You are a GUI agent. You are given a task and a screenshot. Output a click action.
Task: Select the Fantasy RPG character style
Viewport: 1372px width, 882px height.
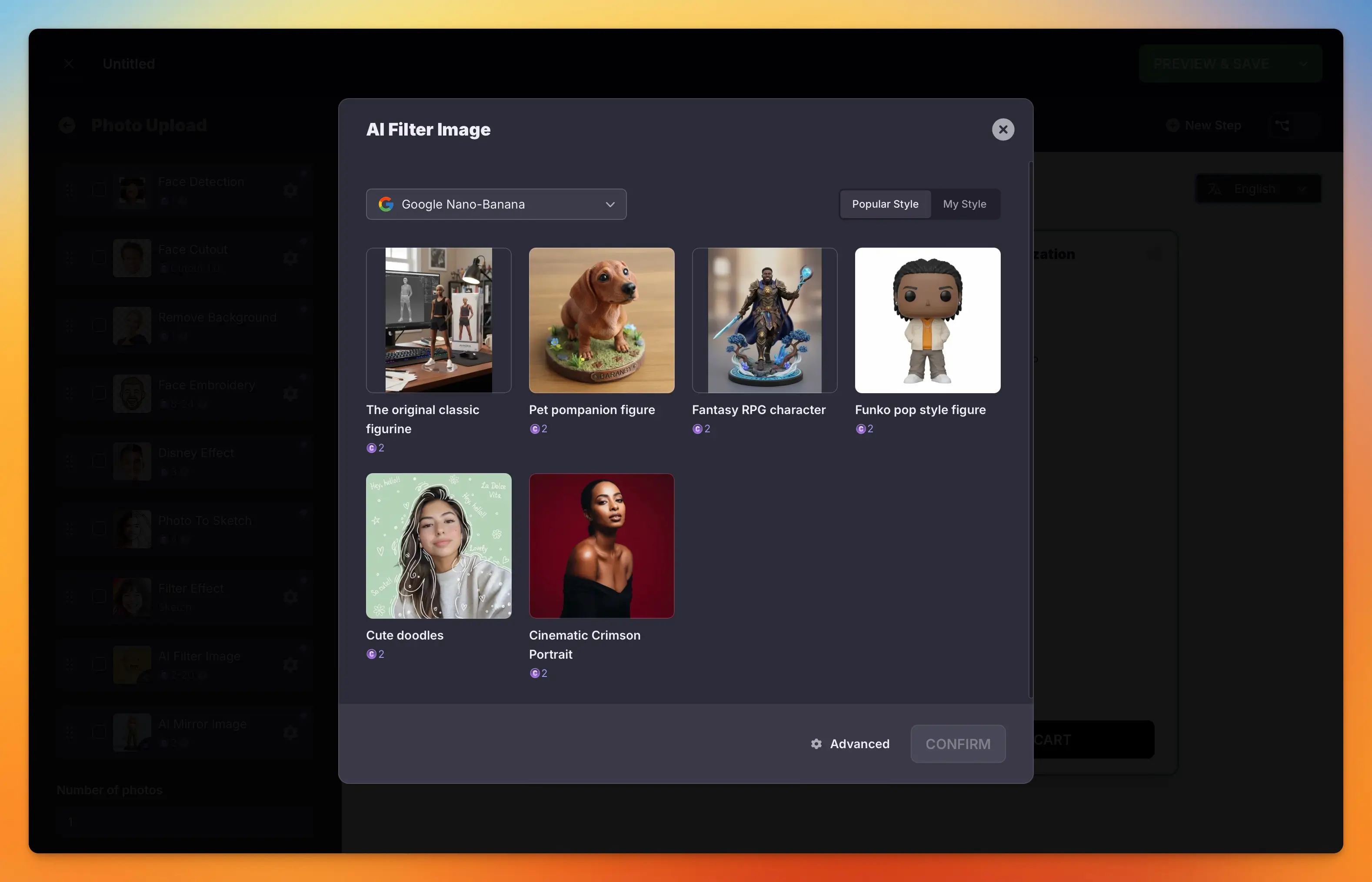[764, 320]
